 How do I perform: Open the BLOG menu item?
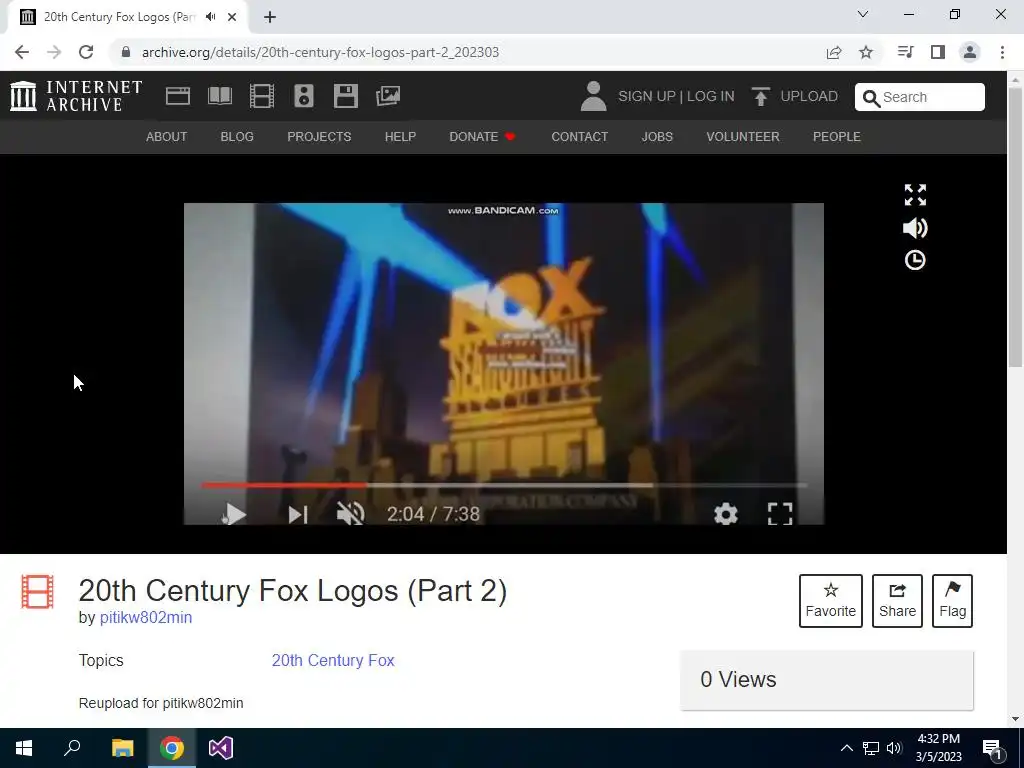pos(237,136)
